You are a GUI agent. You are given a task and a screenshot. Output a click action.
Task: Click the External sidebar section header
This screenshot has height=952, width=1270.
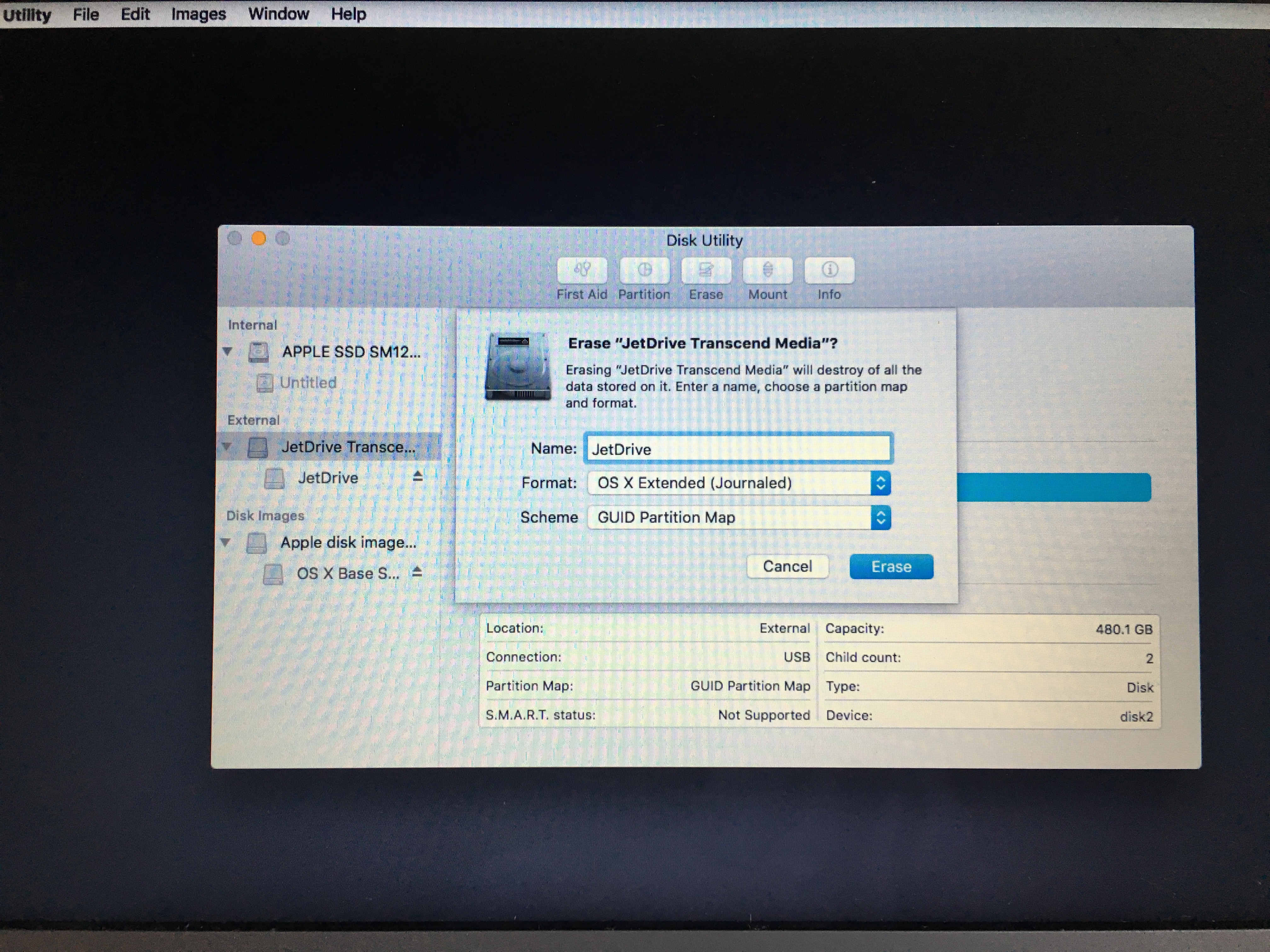pos(253,420)
